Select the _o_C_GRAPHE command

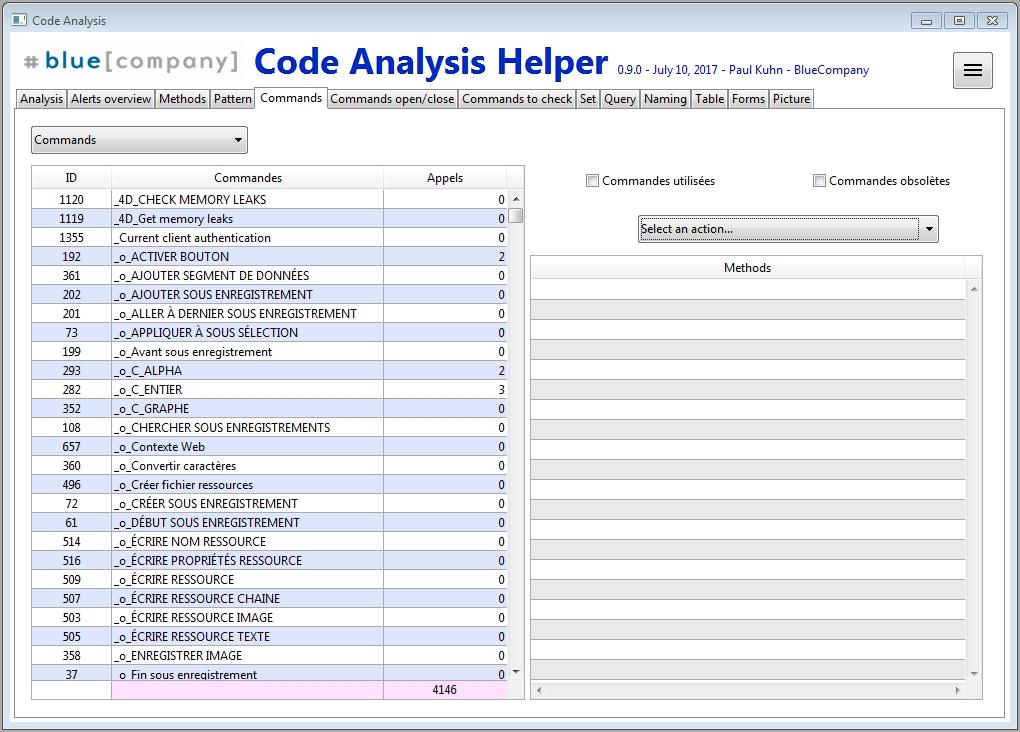pos(269,409)
